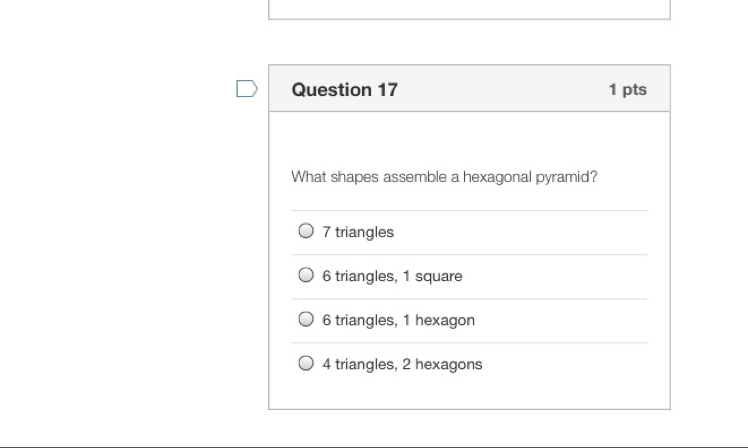Click the gray header bar between title and points
Viewport: 748px width, 448px height.
tap(500, 89)
